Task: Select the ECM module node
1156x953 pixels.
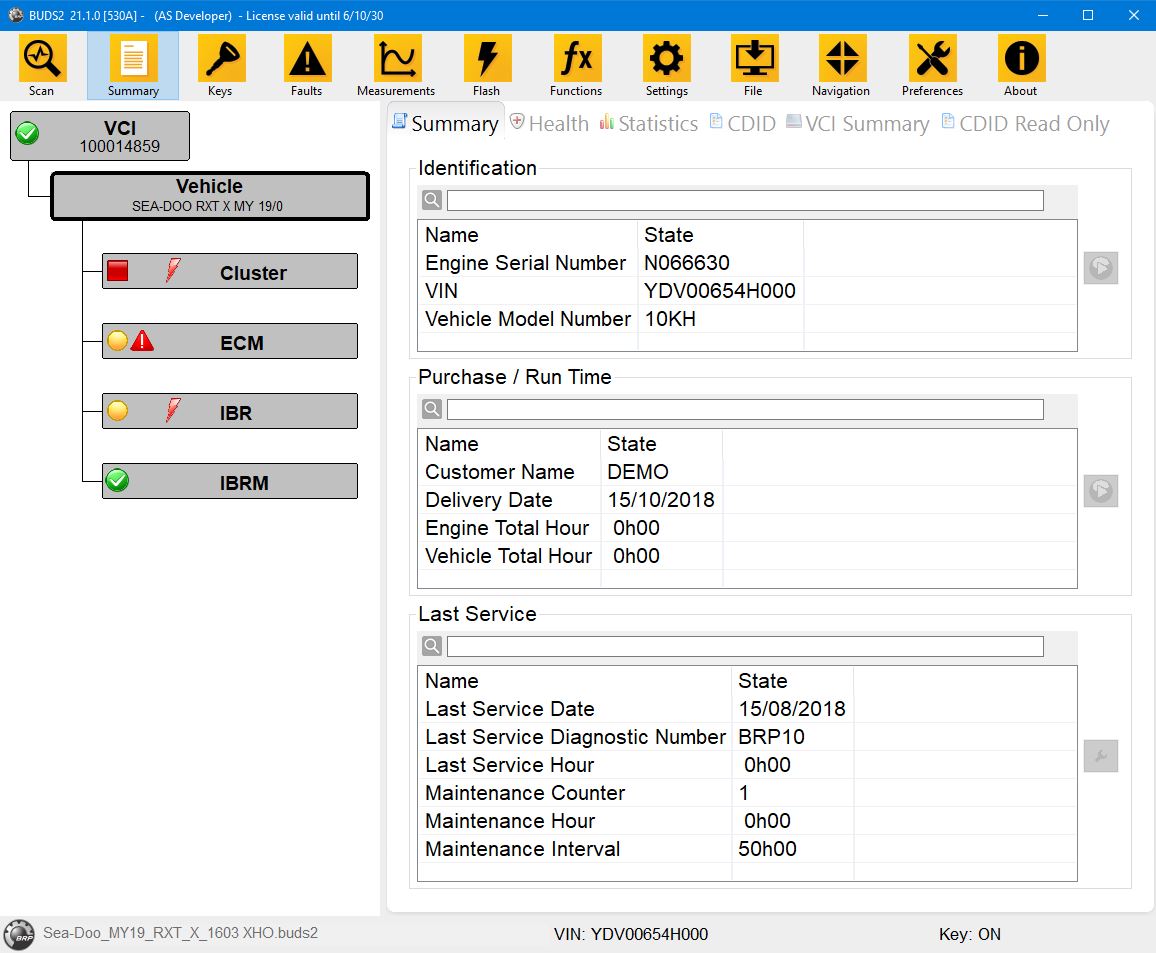Action: tap(230, 342)
